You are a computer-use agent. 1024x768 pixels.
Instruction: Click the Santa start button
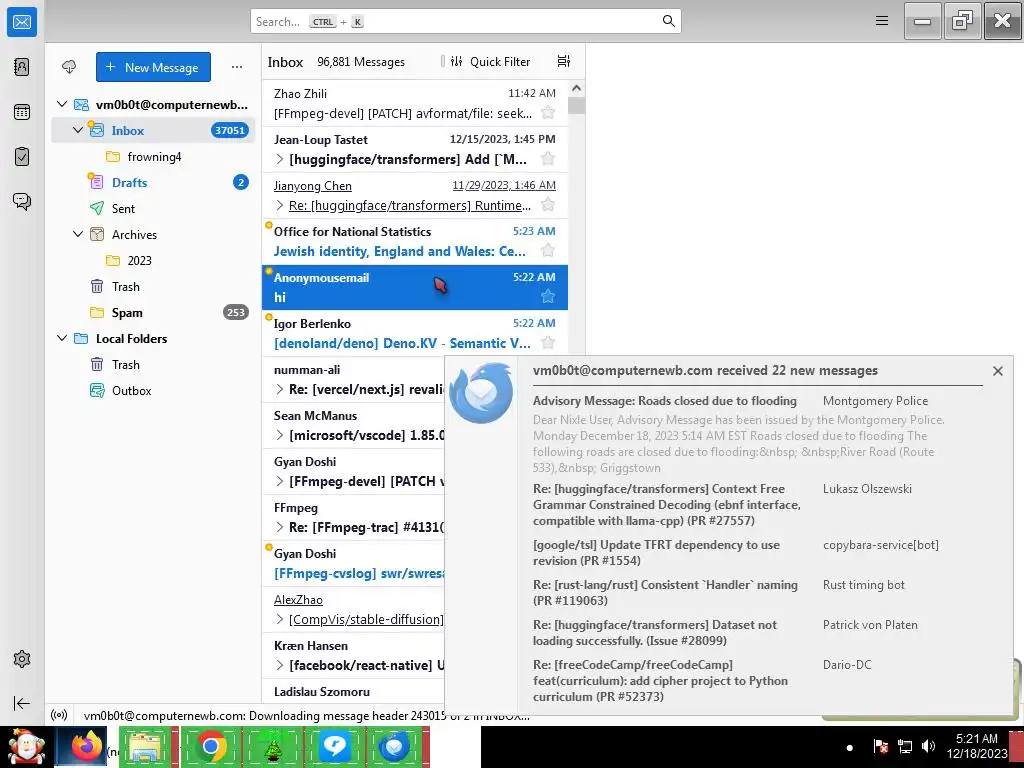pos(25,747)
